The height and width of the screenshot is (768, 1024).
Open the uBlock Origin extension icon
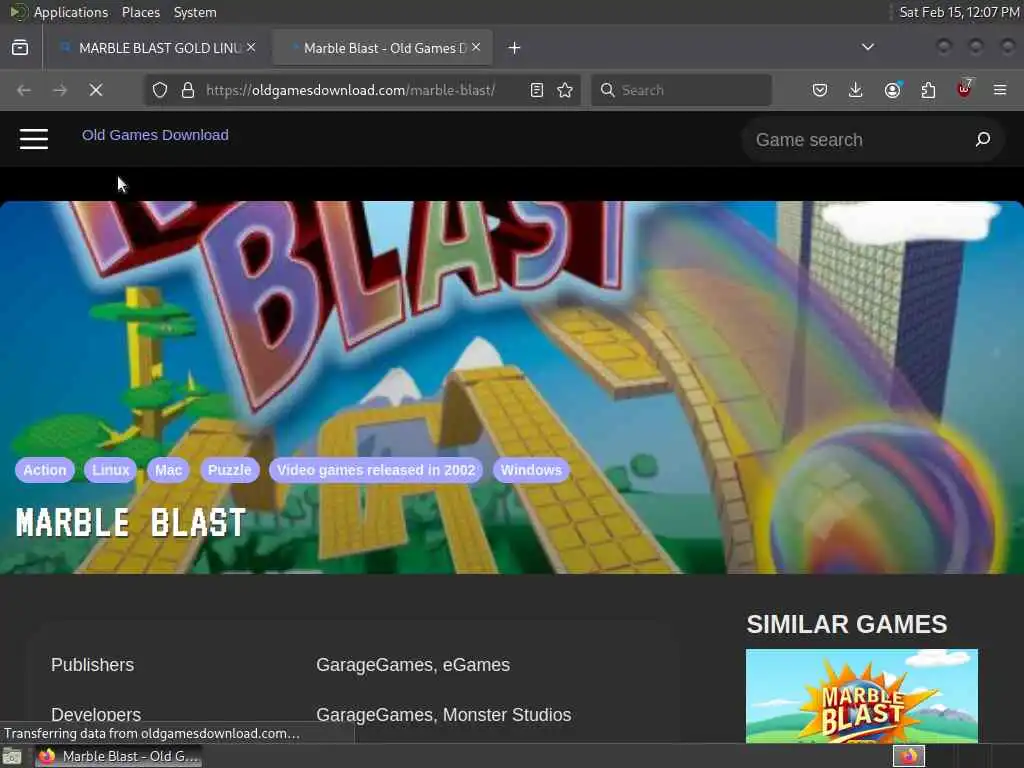[965, 89]
